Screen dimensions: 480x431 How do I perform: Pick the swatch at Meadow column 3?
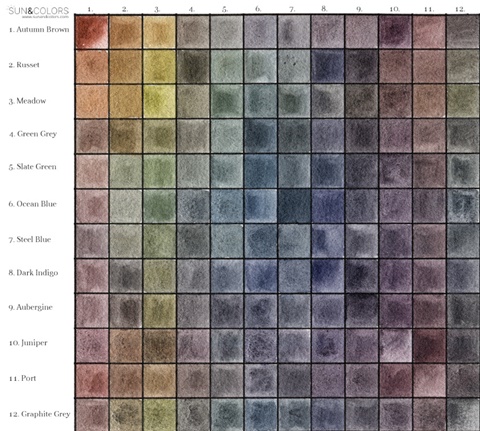[159, 101]
